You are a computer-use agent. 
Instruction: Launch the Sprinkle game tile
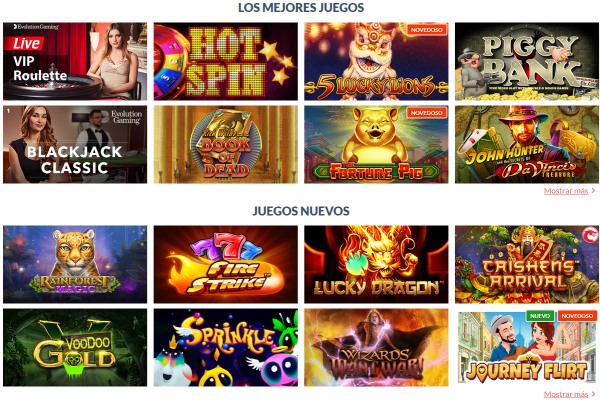click(226, 348)
